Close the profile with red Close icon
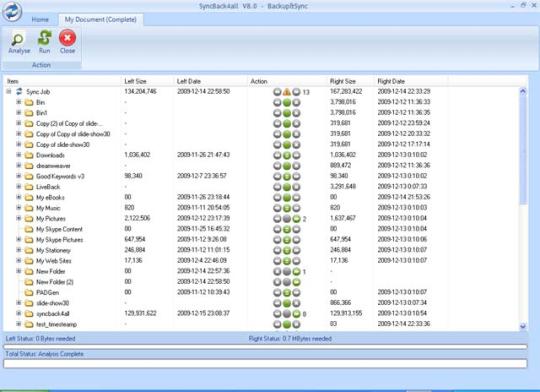540x392 pixels. [x=68, y=38]
